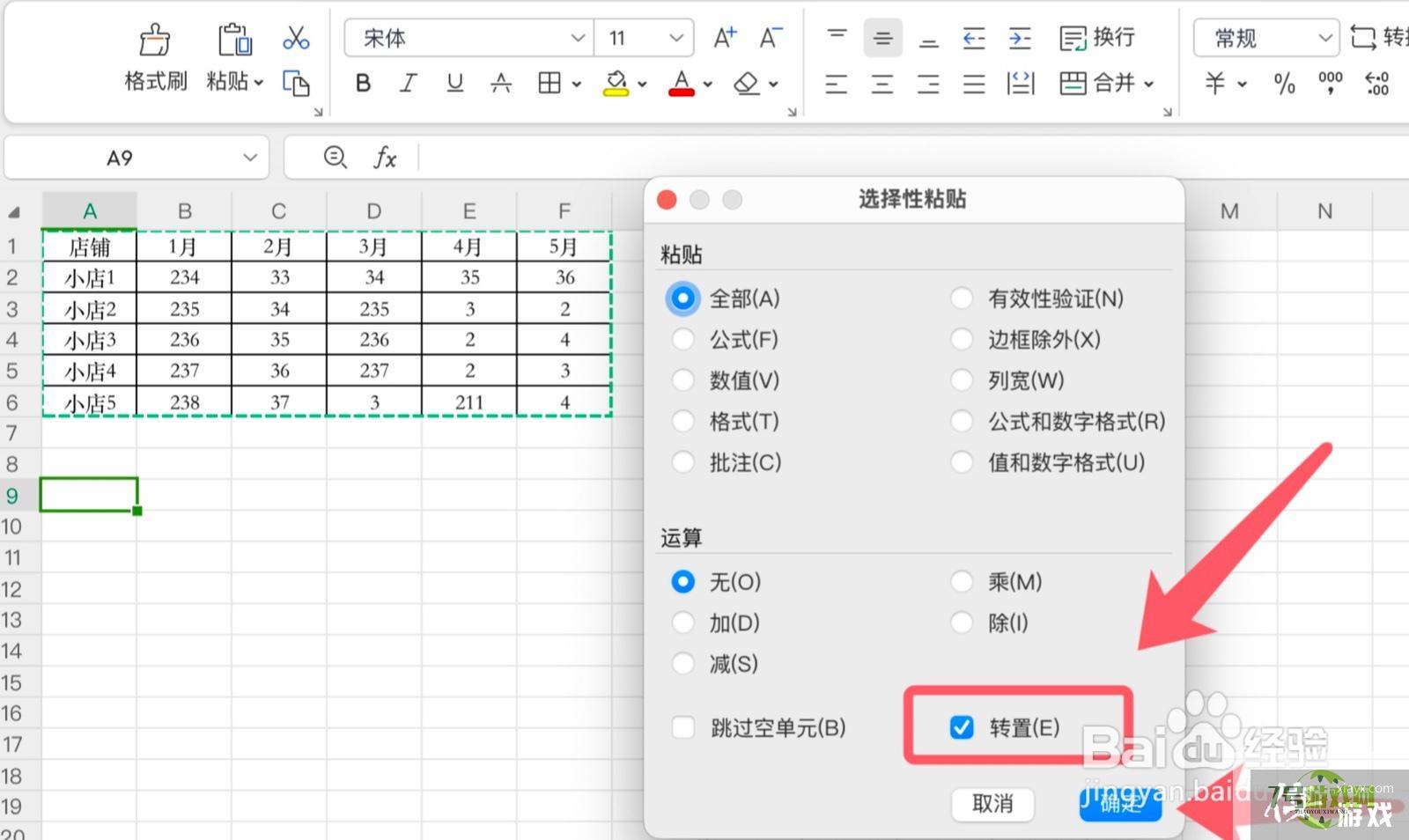Align cell content to vertical middle
This screenshot has width=1409, height=840.
(882, 38)
